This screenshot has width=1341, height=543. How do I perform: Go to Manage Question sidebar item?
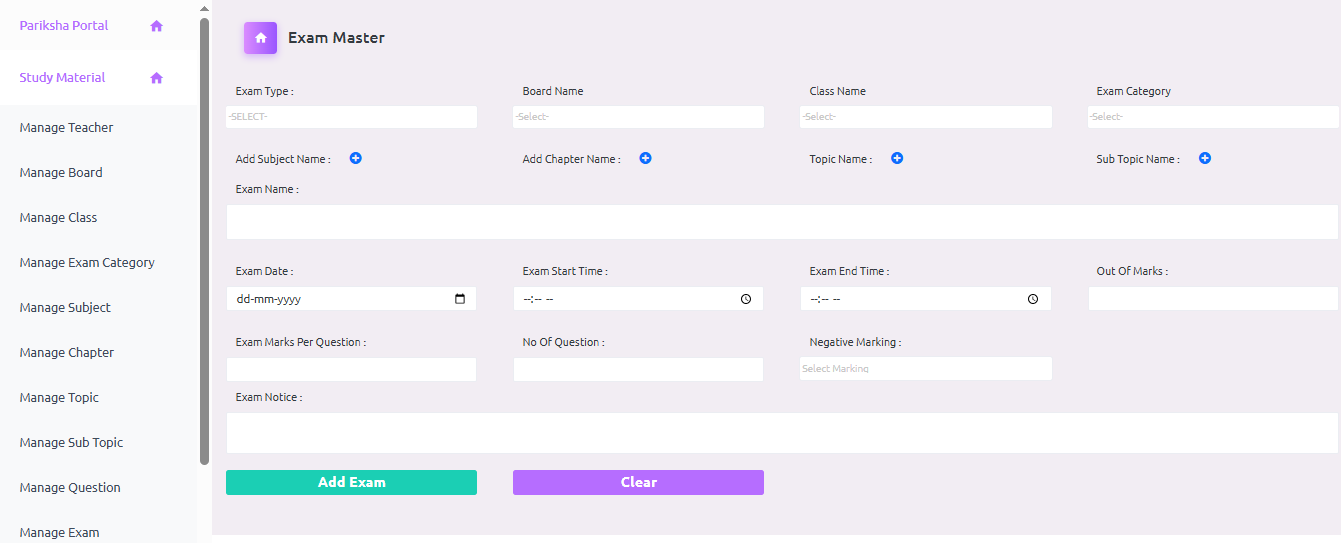tap(70, 488)
